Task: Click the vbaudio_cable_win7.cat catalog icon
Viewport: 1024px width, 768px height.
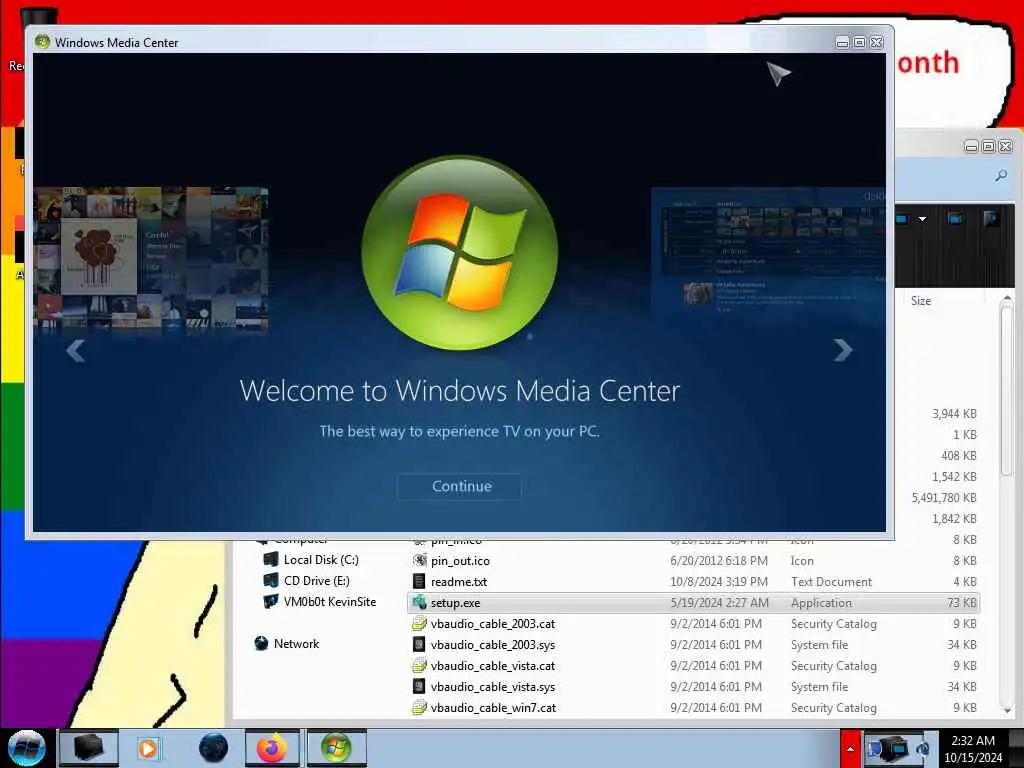Action: [x=419, y=707]
